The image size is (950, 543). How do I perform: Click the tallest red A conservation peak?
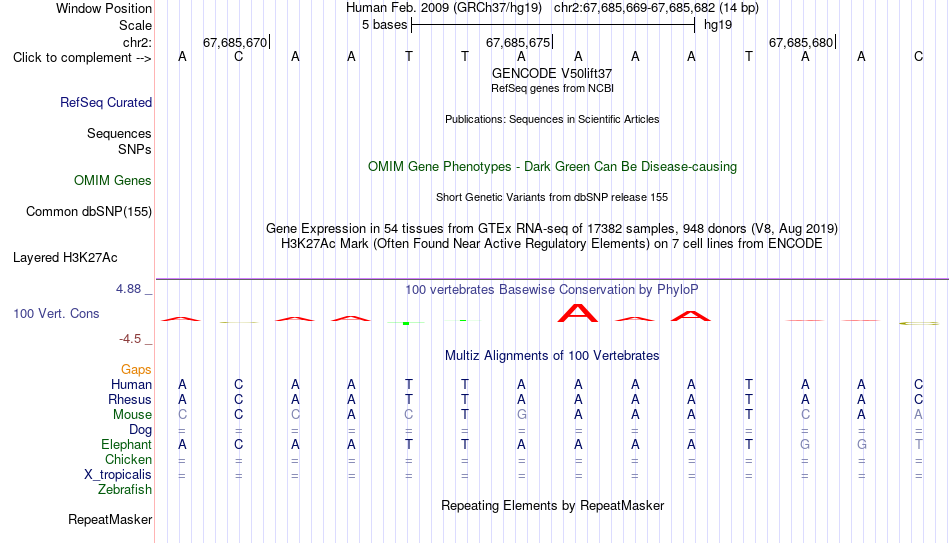coord(577,313)
